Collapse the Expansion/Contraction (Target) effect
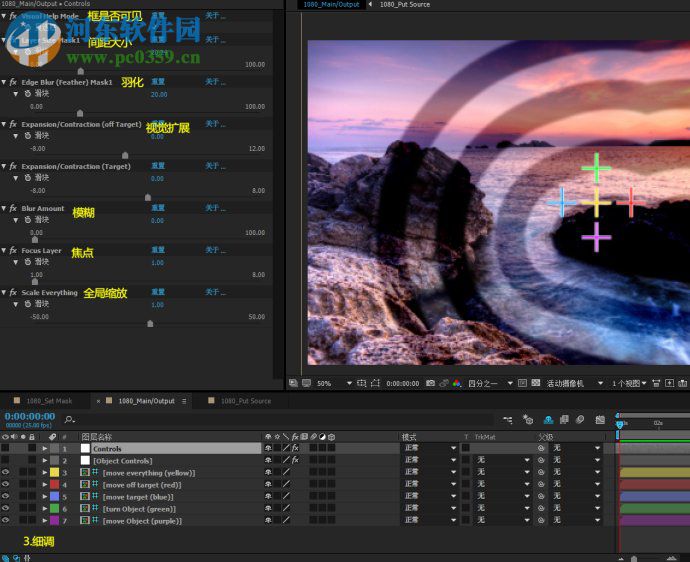The width and height of the screenshot is (690, 562). click(x=4, y=166)
